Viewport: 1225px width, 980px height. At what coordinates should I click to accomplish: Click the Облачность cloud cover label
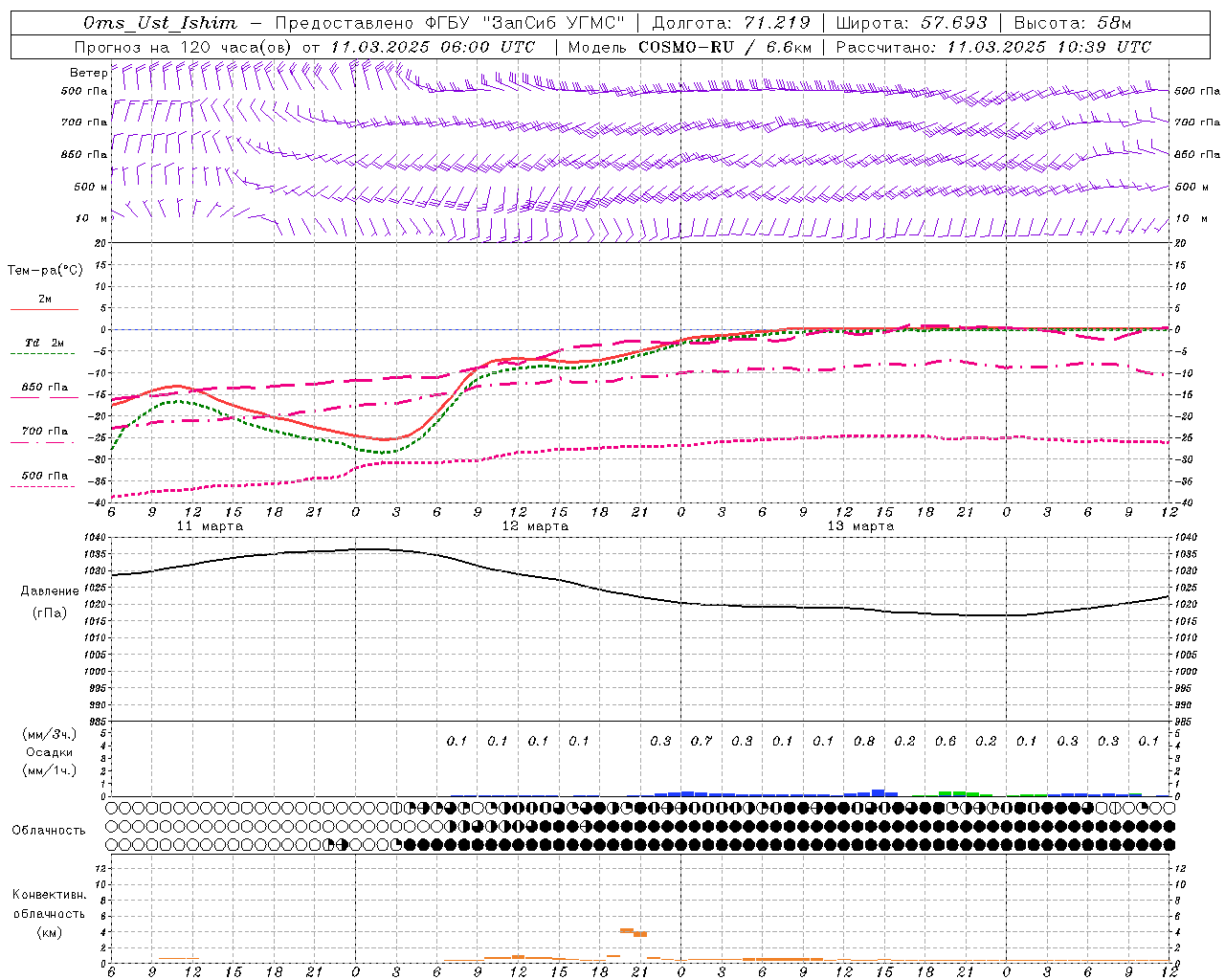[49, 830]
